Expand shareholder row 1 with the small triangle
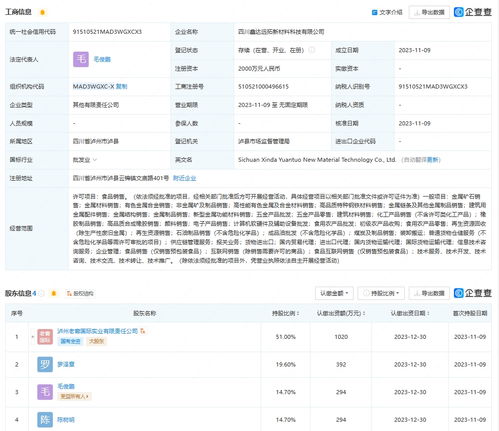 [x=33, y=337]
